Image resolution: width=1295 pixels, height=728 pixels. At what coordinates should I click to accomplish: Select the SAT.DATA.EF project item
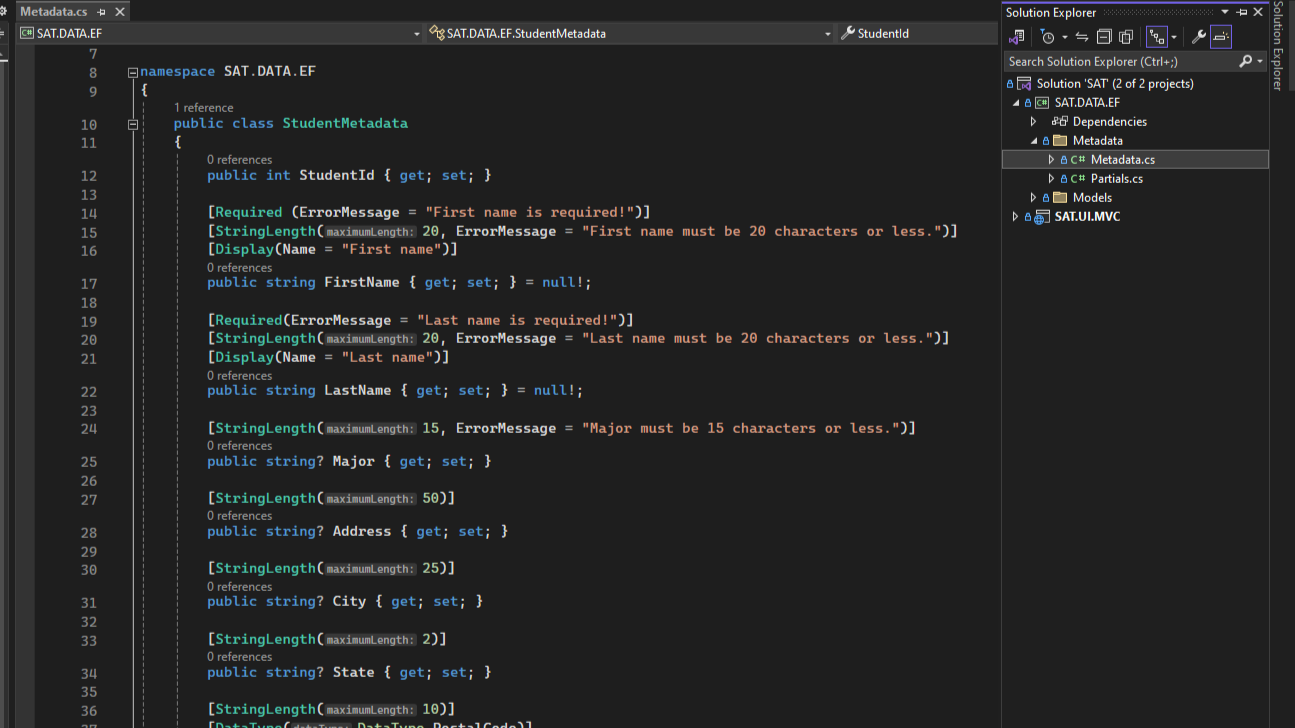click(x=1087, y=102)
